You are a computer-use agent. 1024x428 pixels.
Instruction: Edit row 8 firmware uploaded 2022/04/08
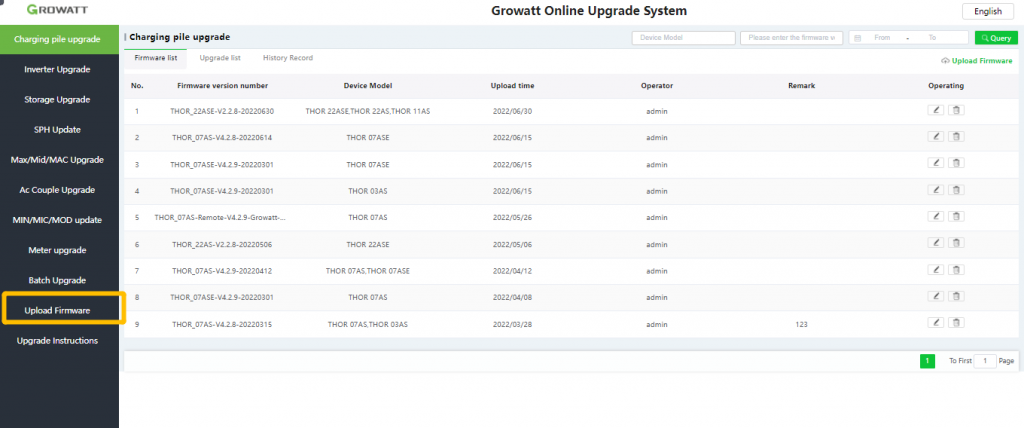click(x=936, y=296)
